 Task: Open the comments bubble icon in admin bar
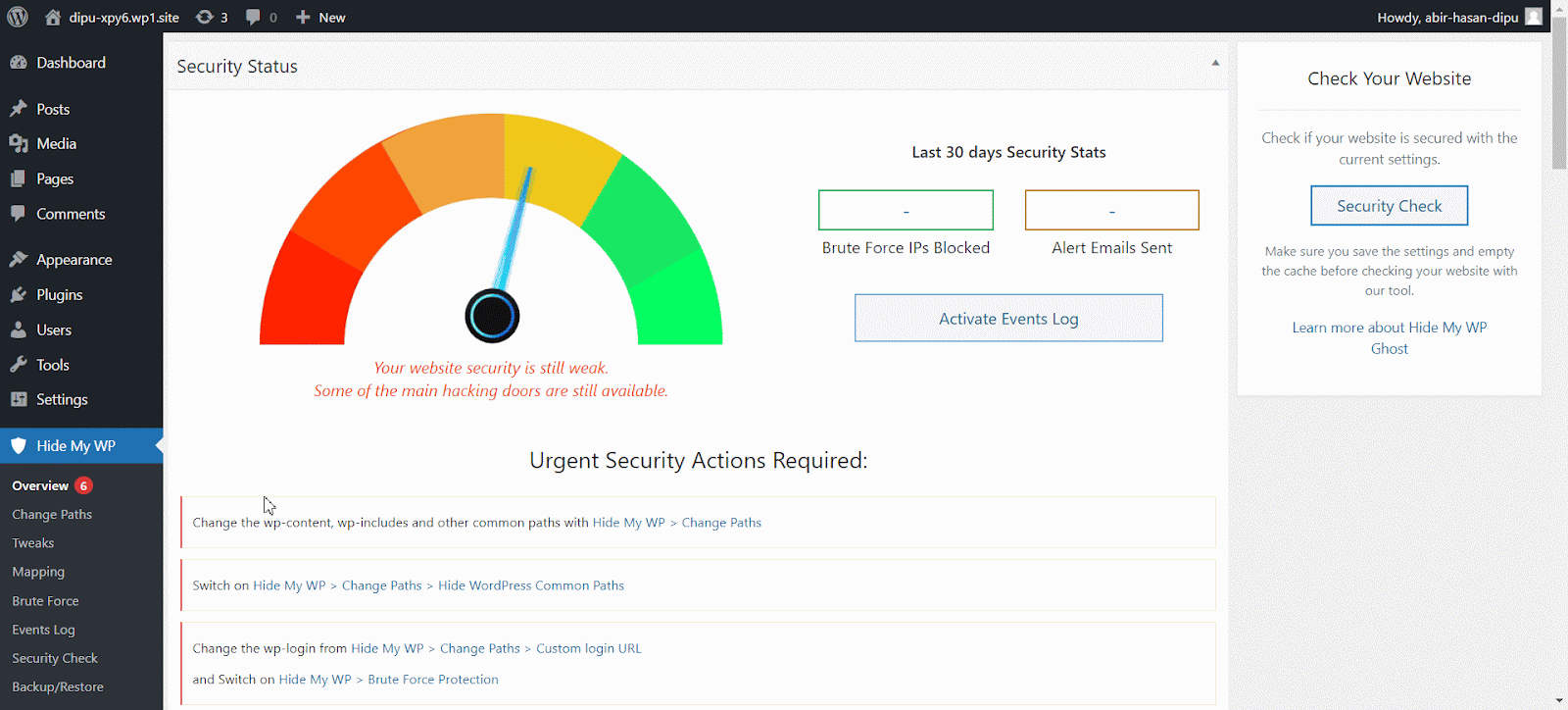point(253,17)
